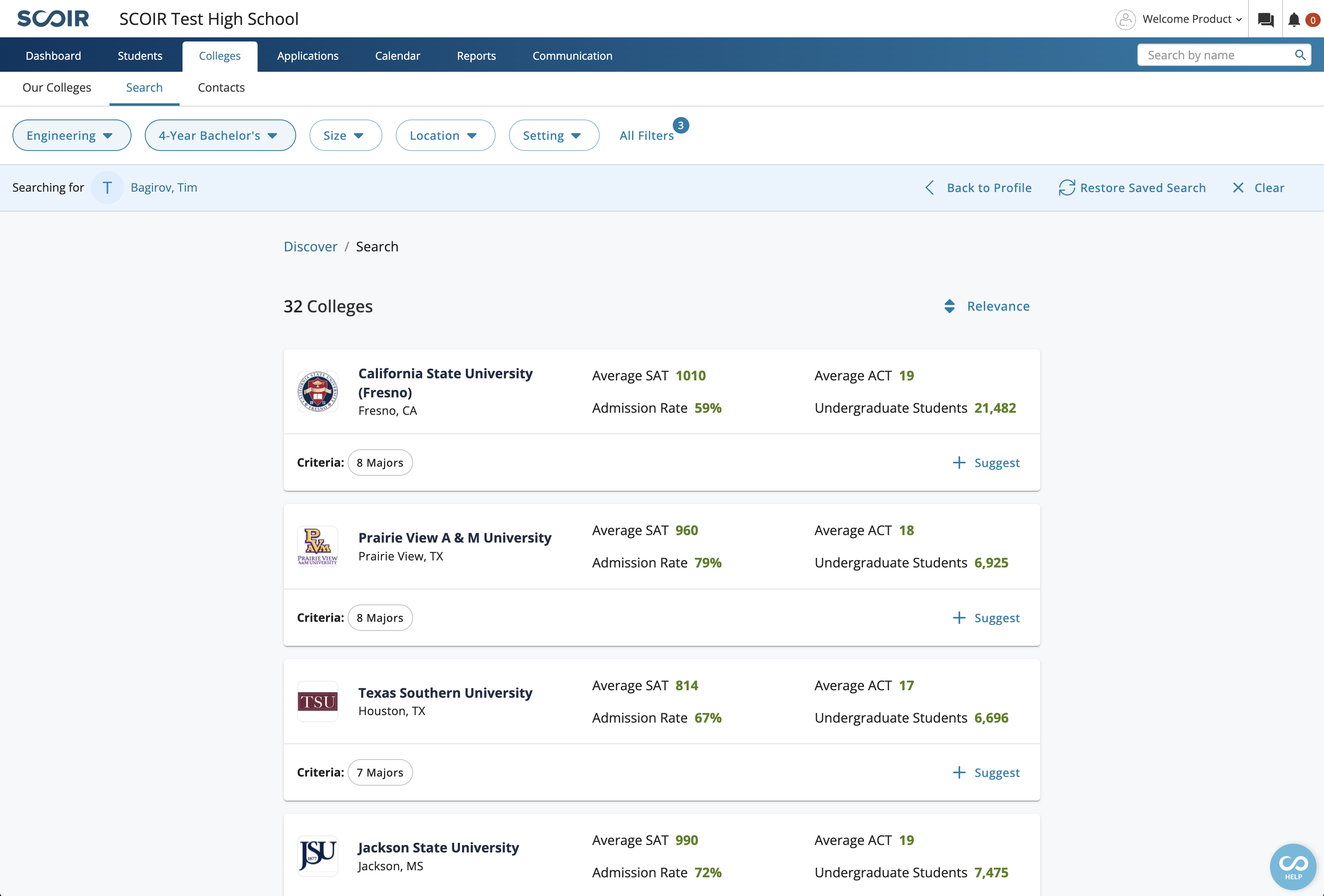Switch to the Students tab
Image resolution: width=1324 pixels, height=896 pixels.
pyautogui.click(x=140, y=55)
